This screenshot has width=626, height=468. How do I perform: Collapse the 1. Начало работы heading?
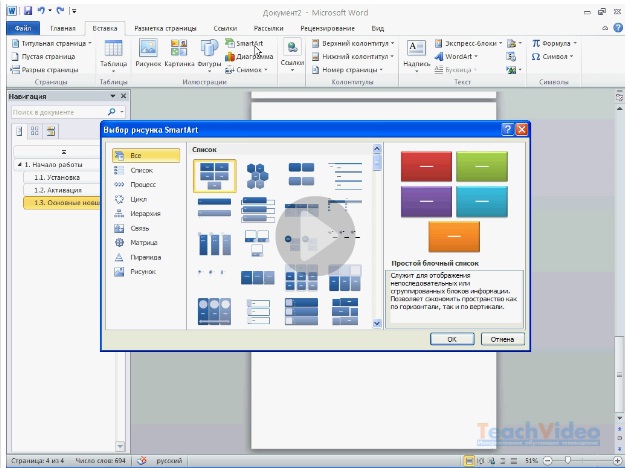20,165
